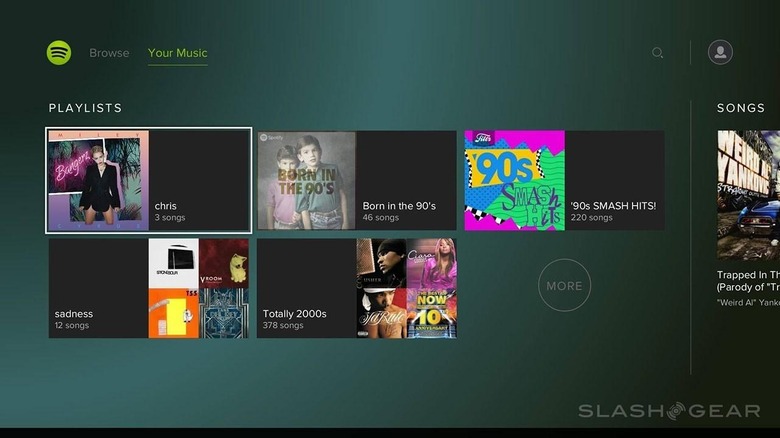Click the Born in the 90's title
Viewport: 780px width, 438px height.
pyautogui.click(x=399, y=206)
